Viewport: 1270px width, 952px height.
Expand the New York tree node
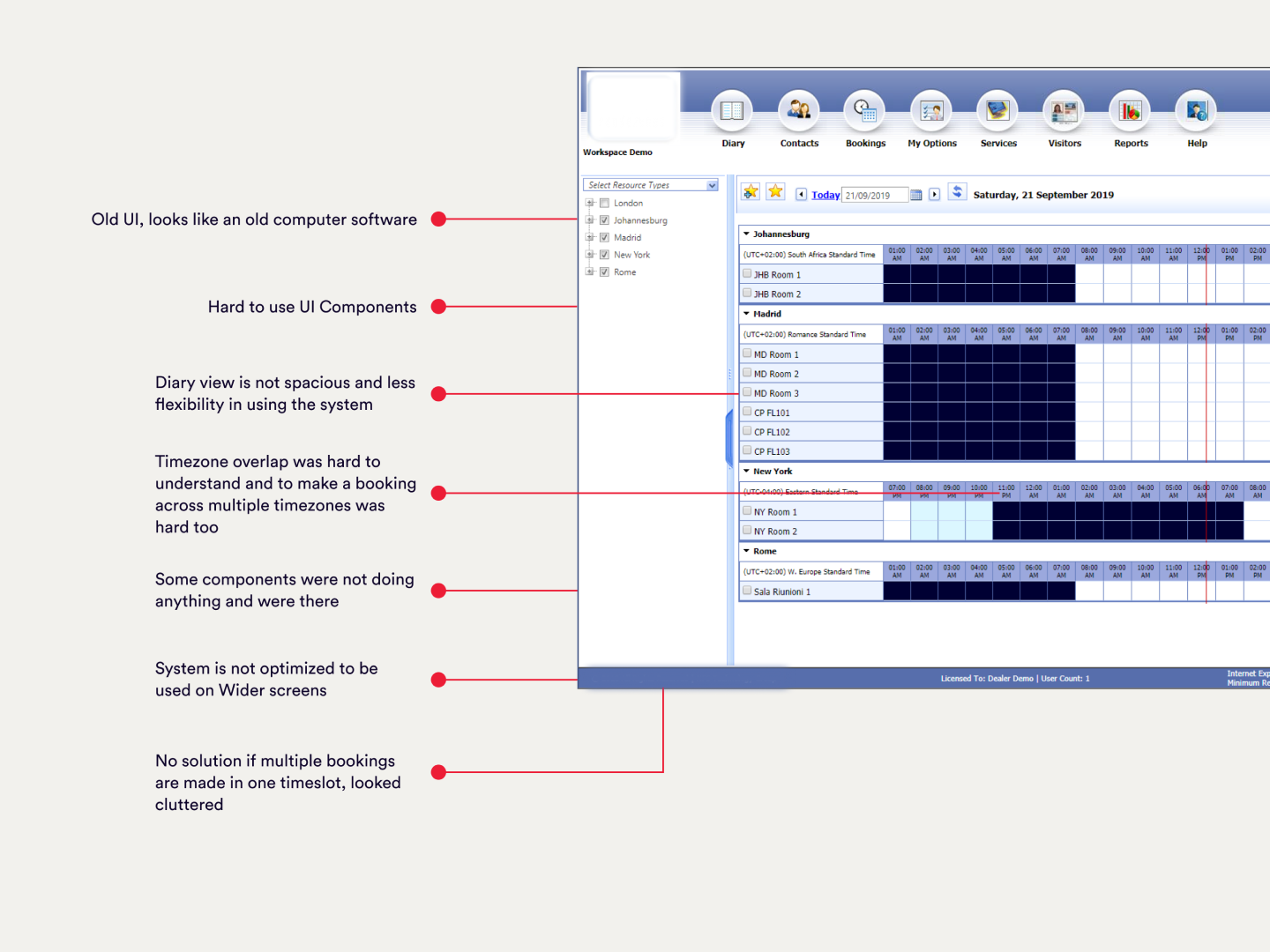click(590, 254)
